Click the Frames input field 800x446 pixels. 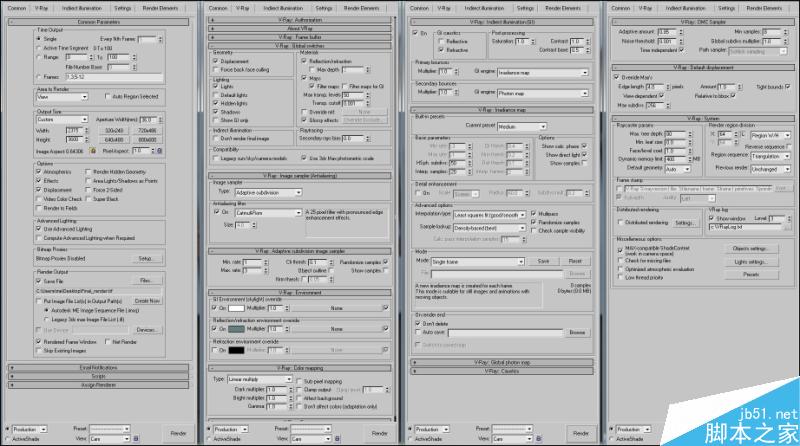tap(114, 77)
